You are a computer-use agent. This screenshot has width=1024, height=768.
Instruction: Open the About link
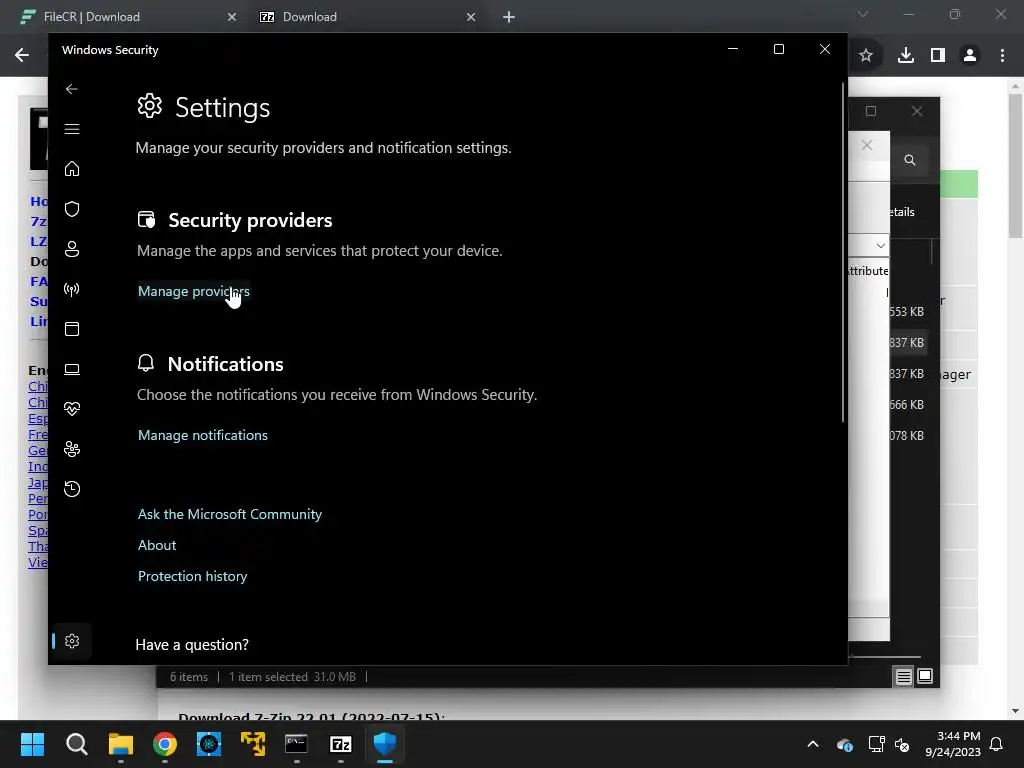click(157, 545)
